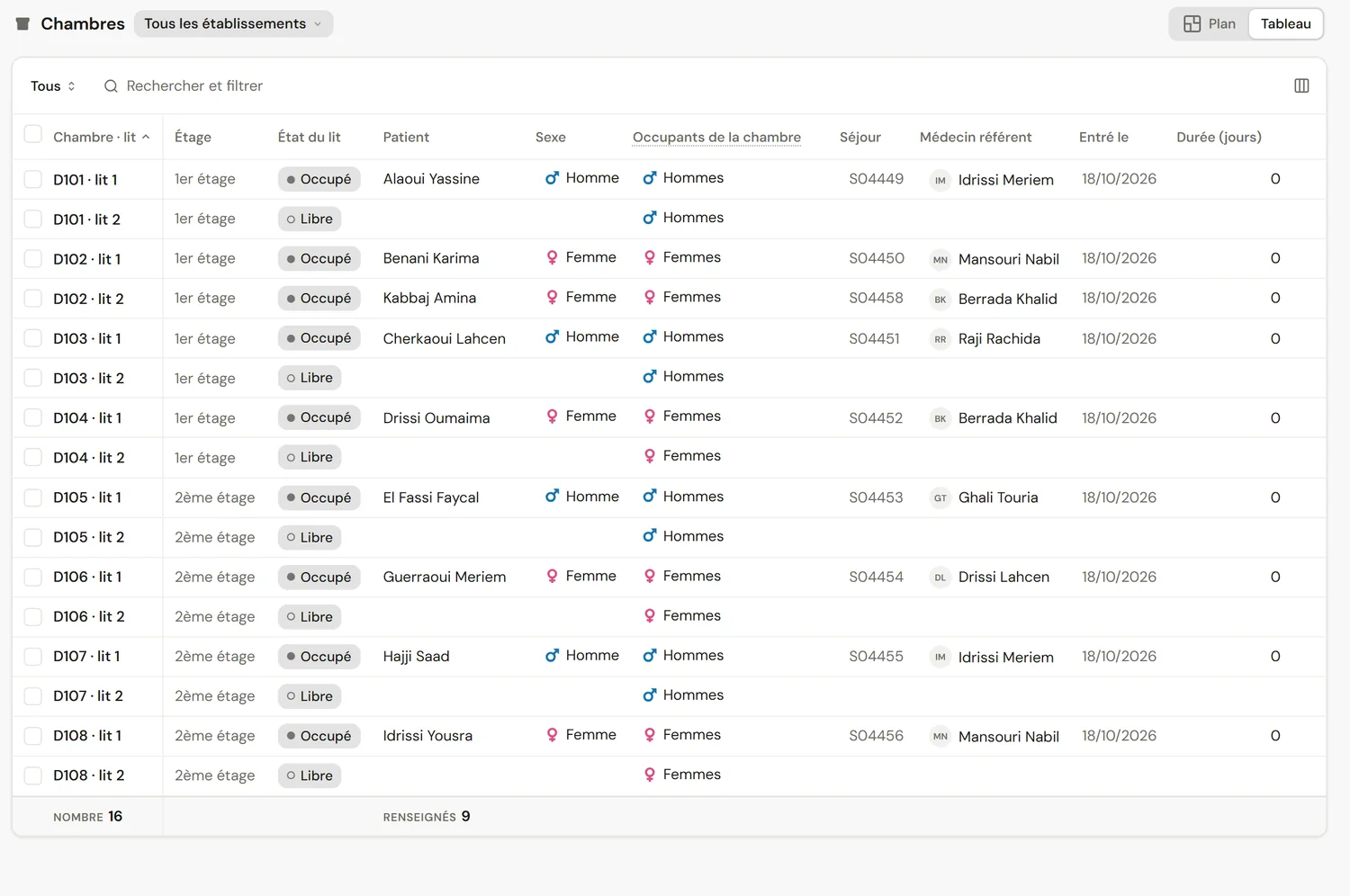Screen dimensions: 1350x896
Task: Click GT avatar beside Ghali Touria
Action: coord(940,497)
